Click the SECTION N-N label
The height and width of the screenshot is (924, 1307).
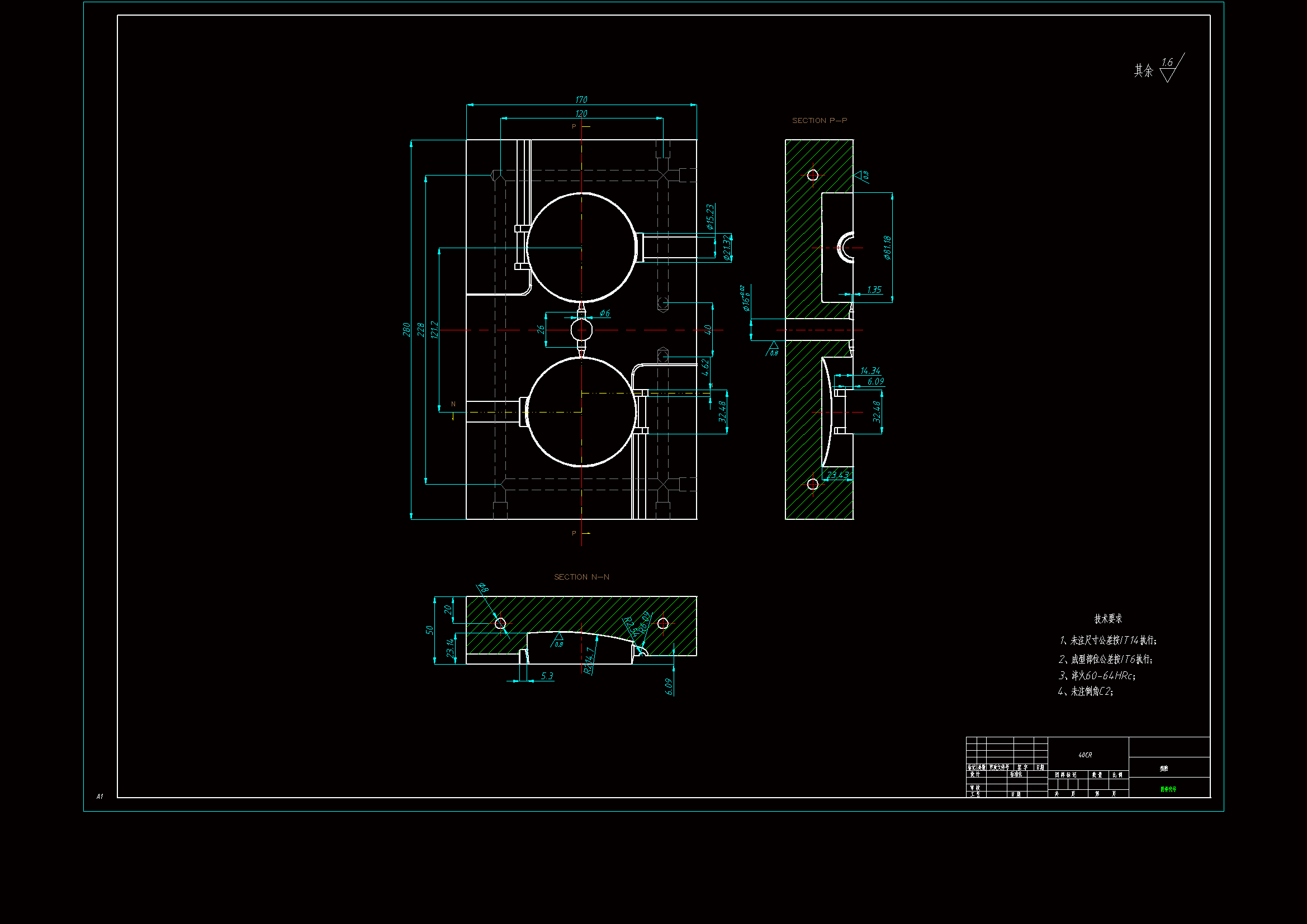coord(581,577)
